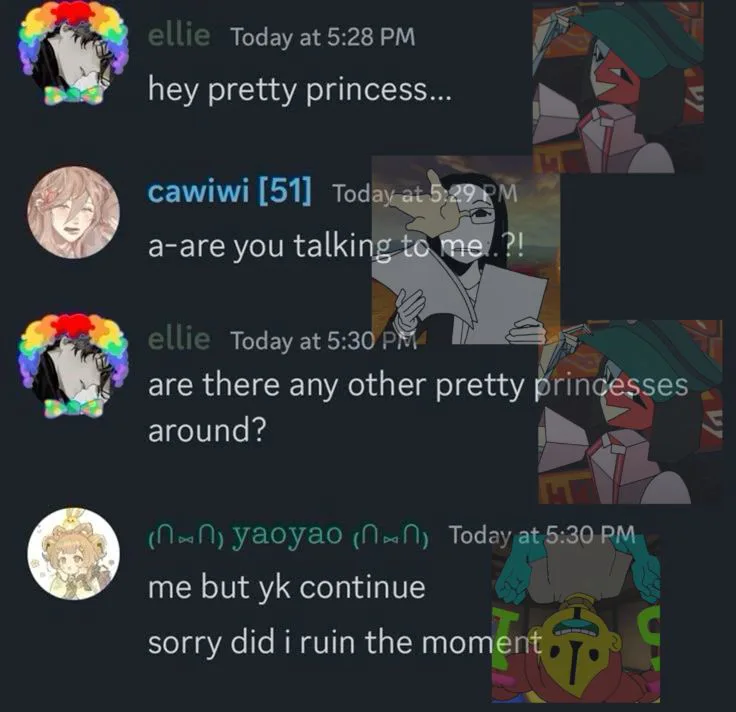736x712 pixels.
Task: Click the username cawiwi [51]
Action: [x=230, y=191]
